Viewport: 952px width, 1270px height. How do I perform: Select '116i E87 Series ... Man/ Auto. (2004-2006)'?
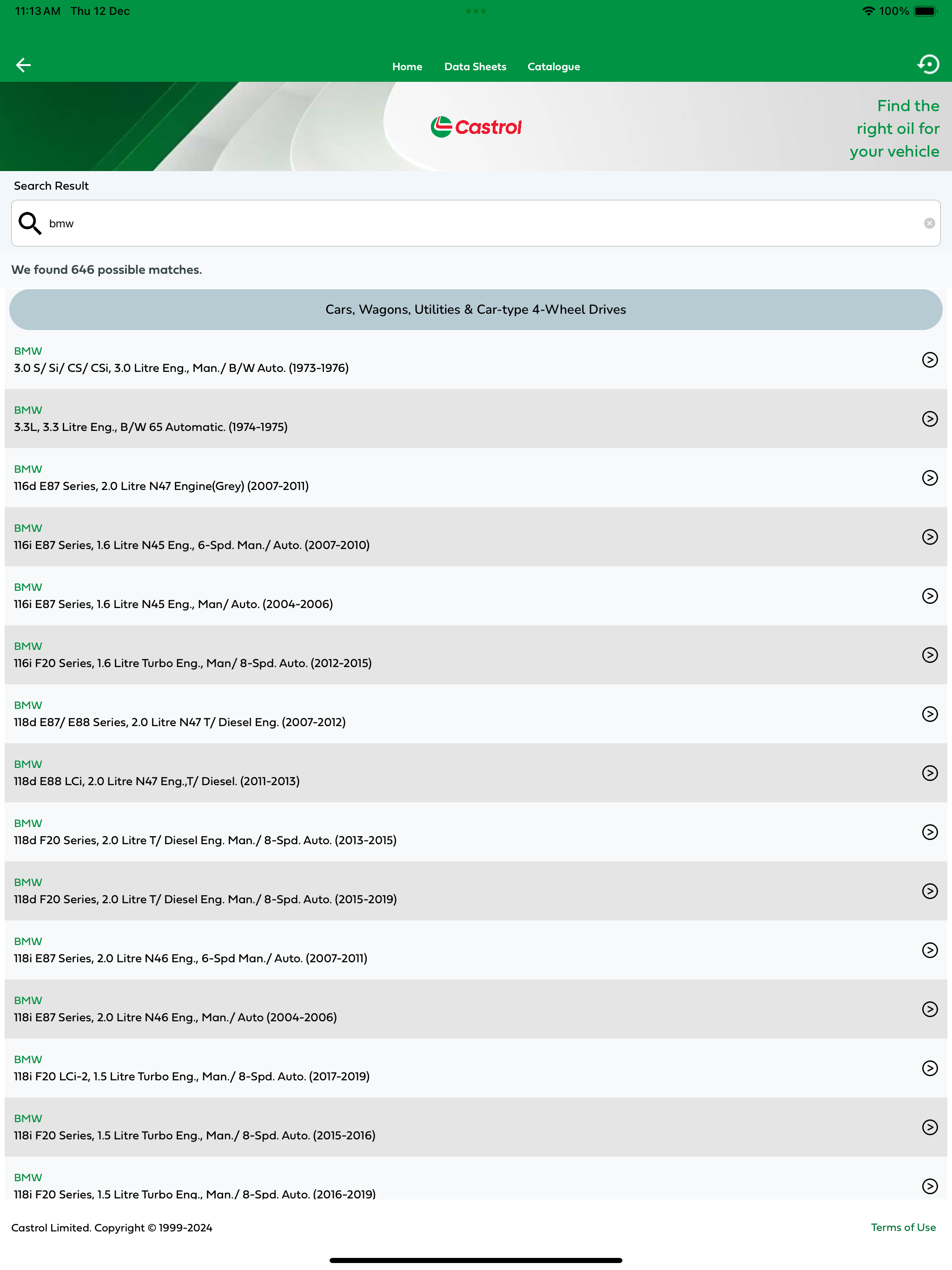click(x=476, y=596)
